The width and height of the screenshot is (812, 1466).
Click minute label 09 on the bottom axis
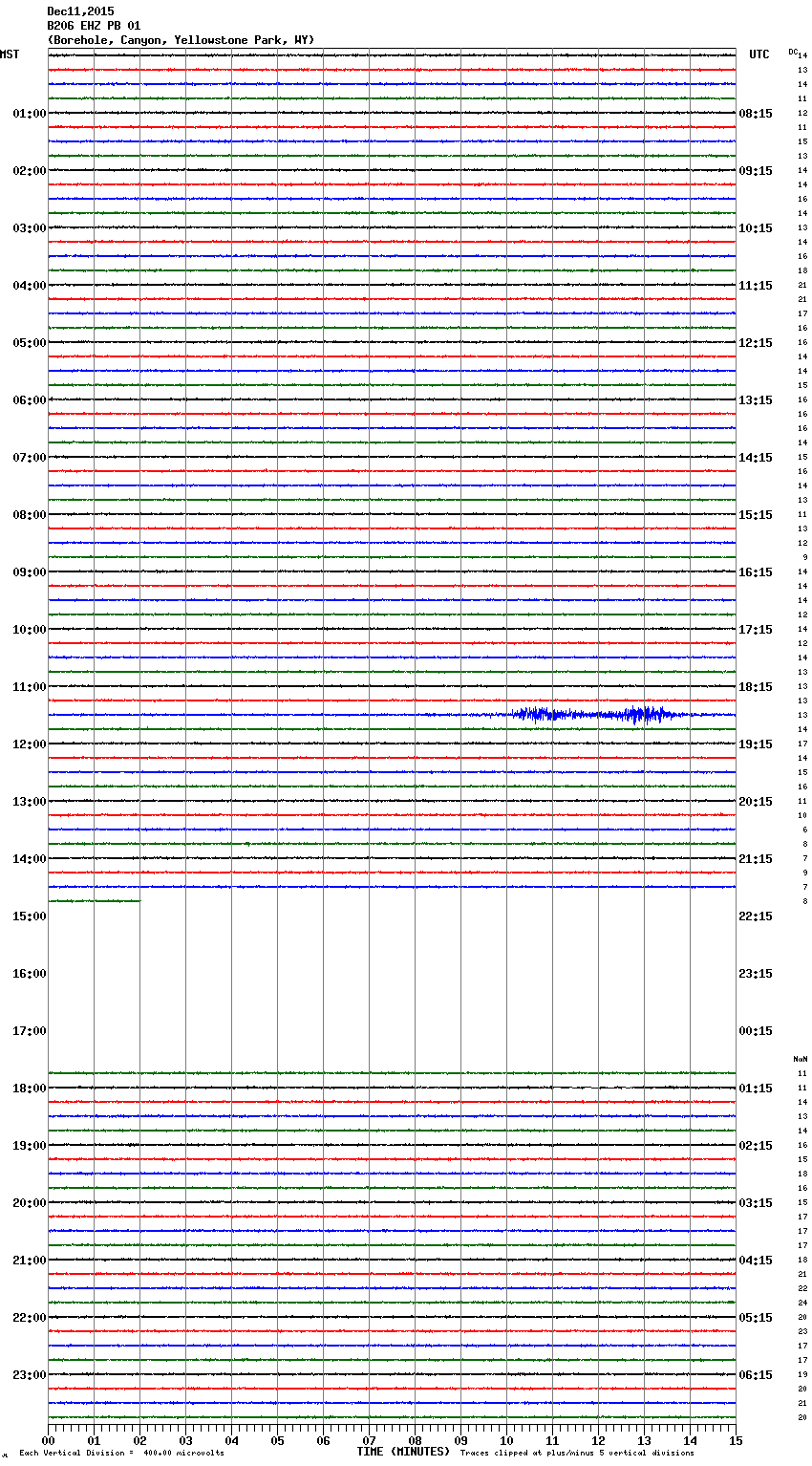pyautogui.click(x=460, y=1440)
